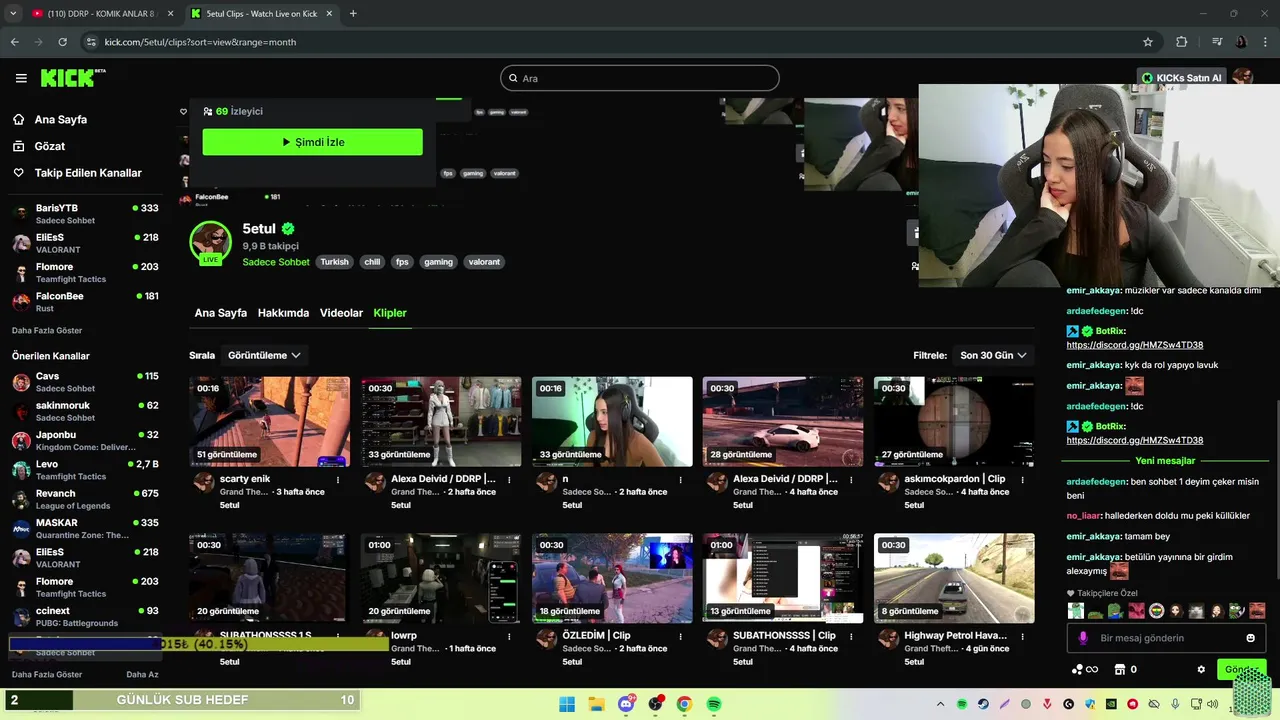Click Şimdi İzle button
This screenshot has height=720, width=1280.
pos(312,142)
